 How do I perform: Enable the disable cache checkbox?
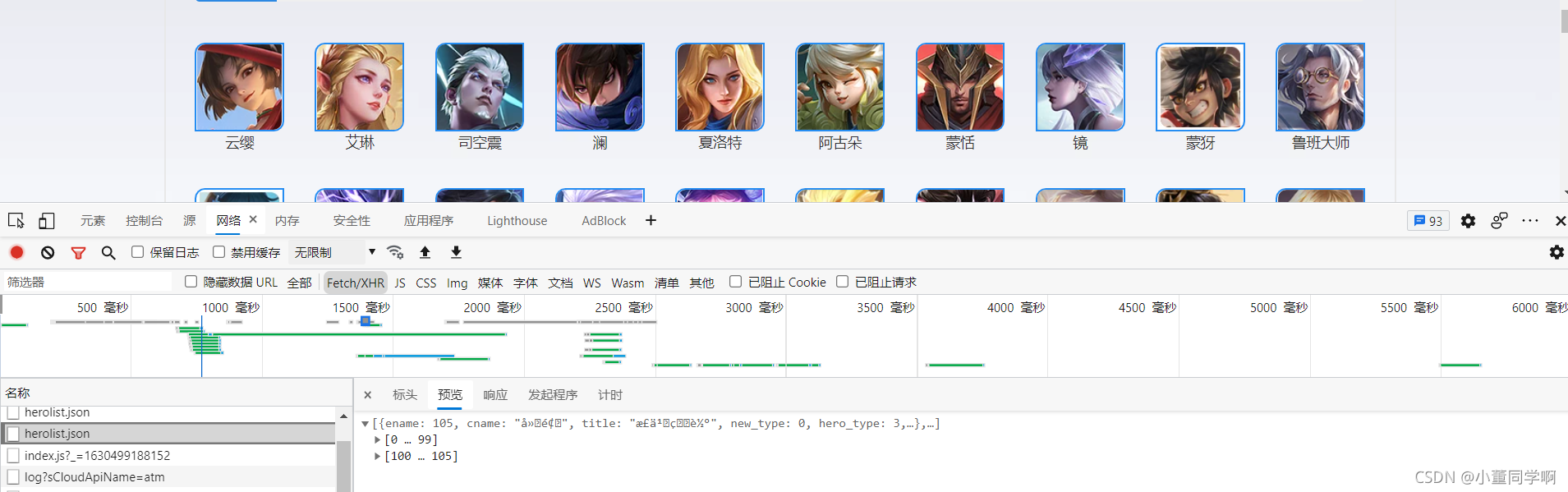tap(218, 252)
